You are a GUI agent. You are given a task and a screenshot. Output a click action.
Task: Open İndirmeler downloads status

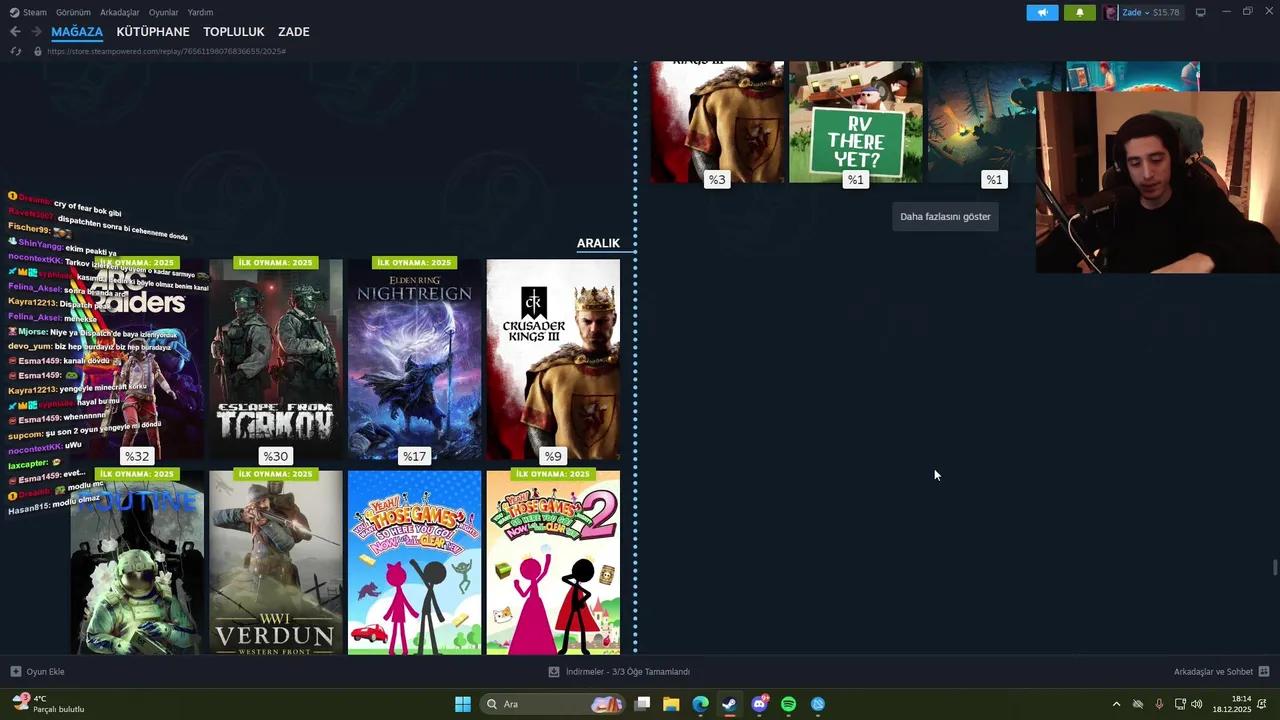click(619, 672)
